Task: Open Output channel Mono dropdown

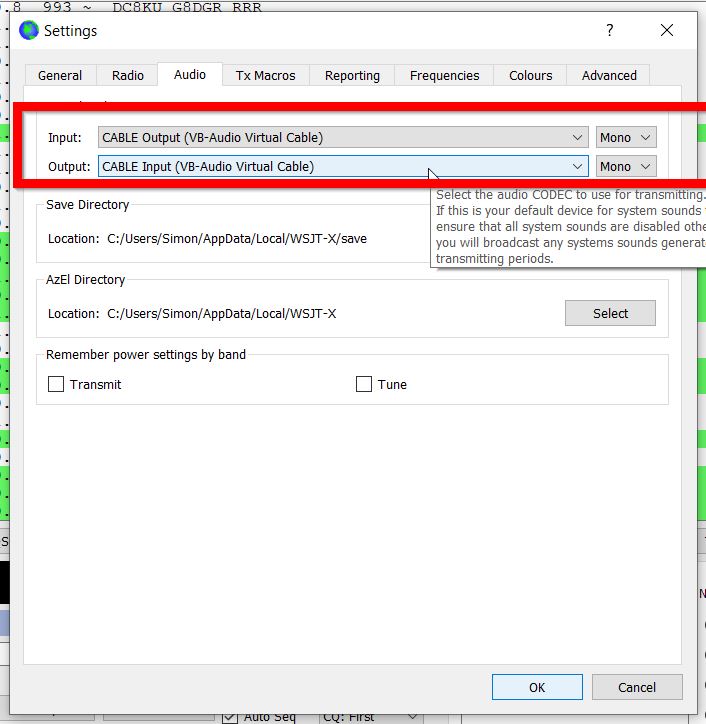Action: (626, 166)
